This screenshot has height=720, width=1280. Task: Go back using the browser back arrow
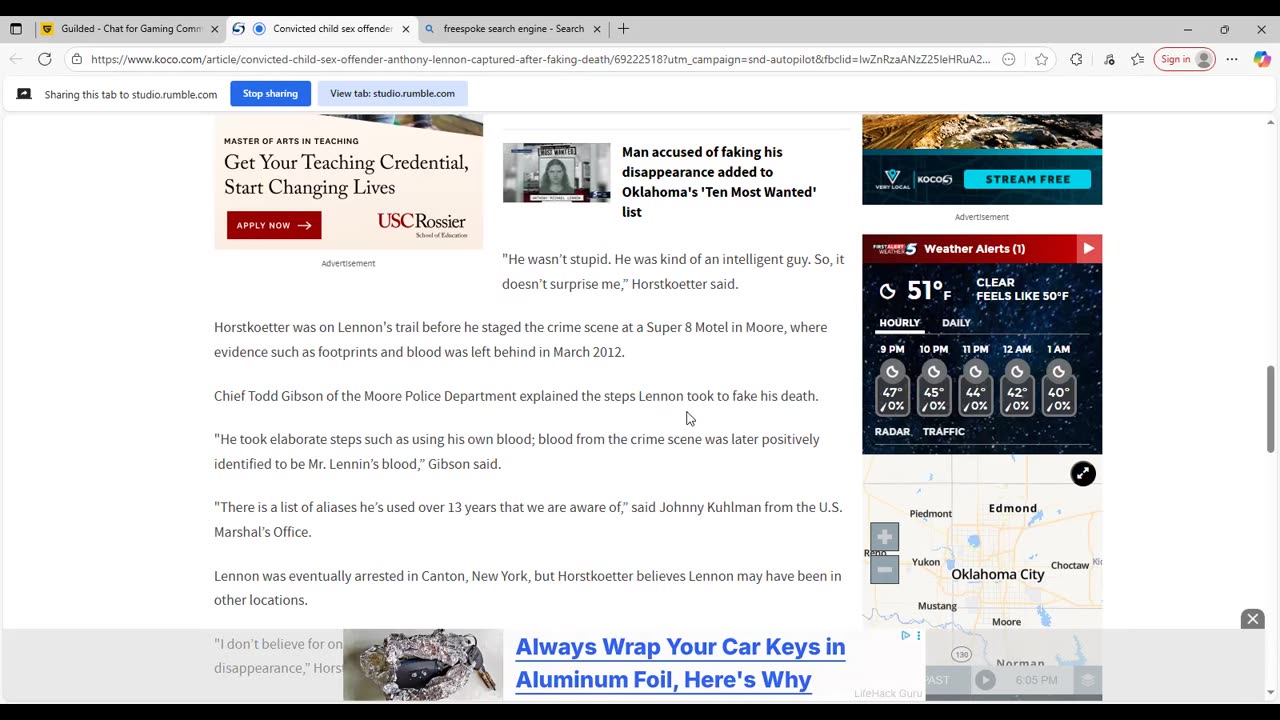pos(16,59)
